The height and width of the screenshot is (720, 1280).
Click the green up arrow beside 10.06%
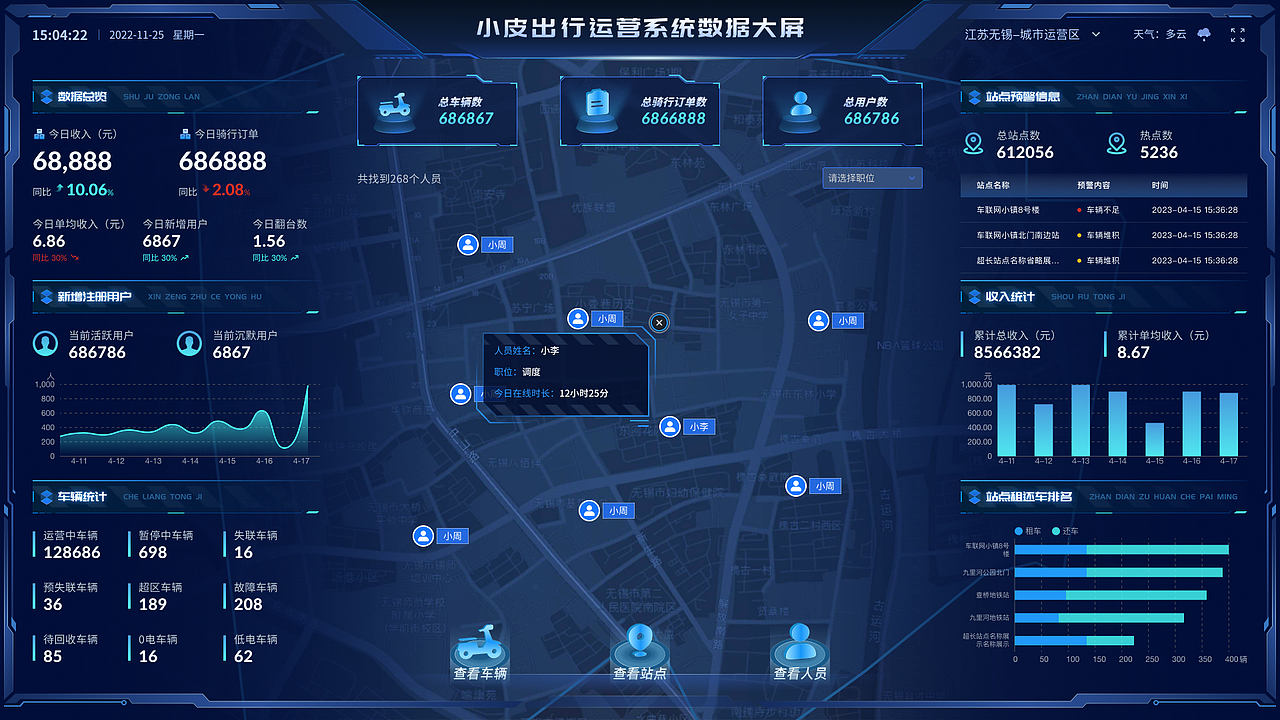point(59,189)
